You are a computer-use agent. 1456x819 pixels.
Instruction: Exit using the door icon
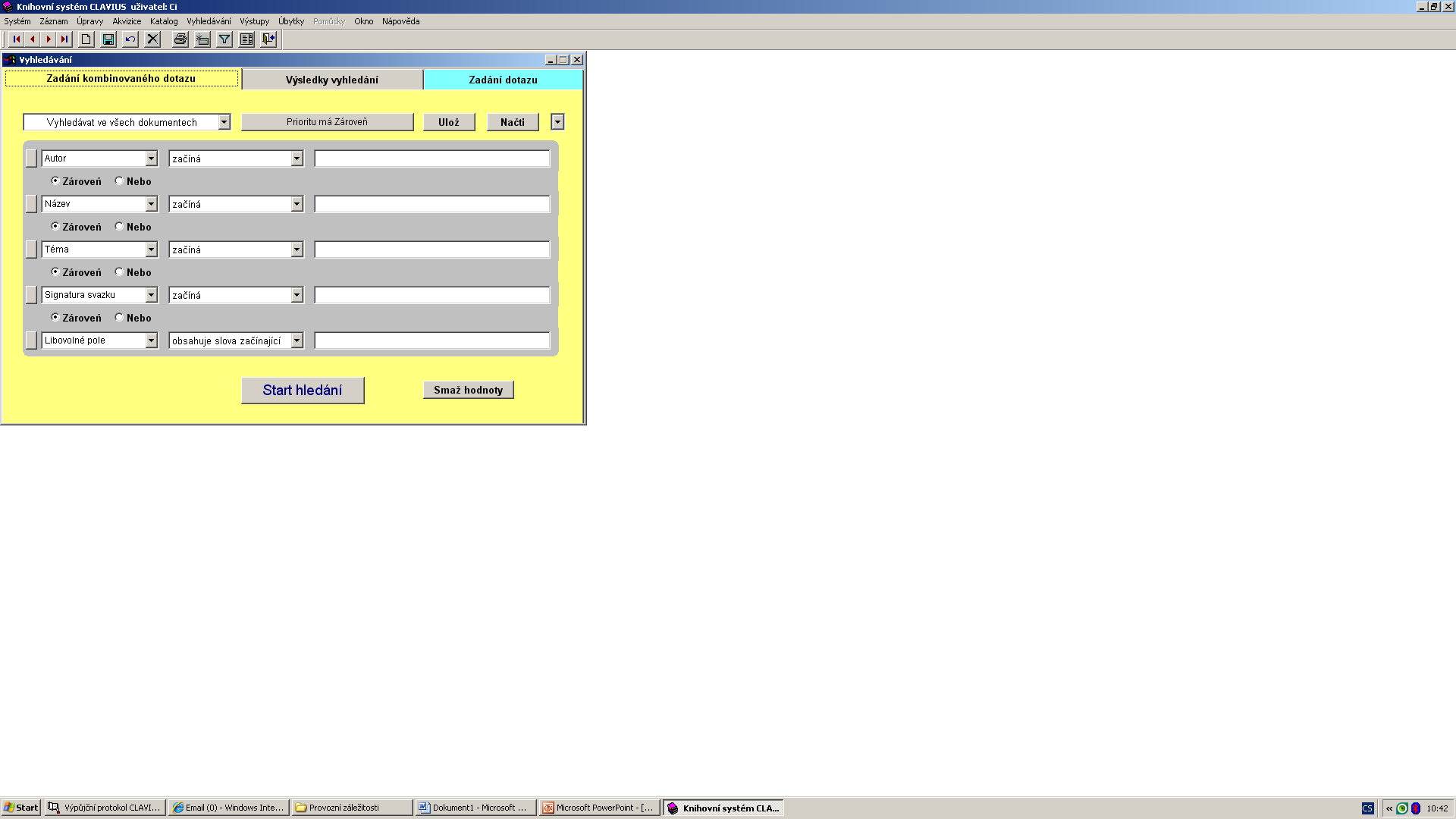268,39
